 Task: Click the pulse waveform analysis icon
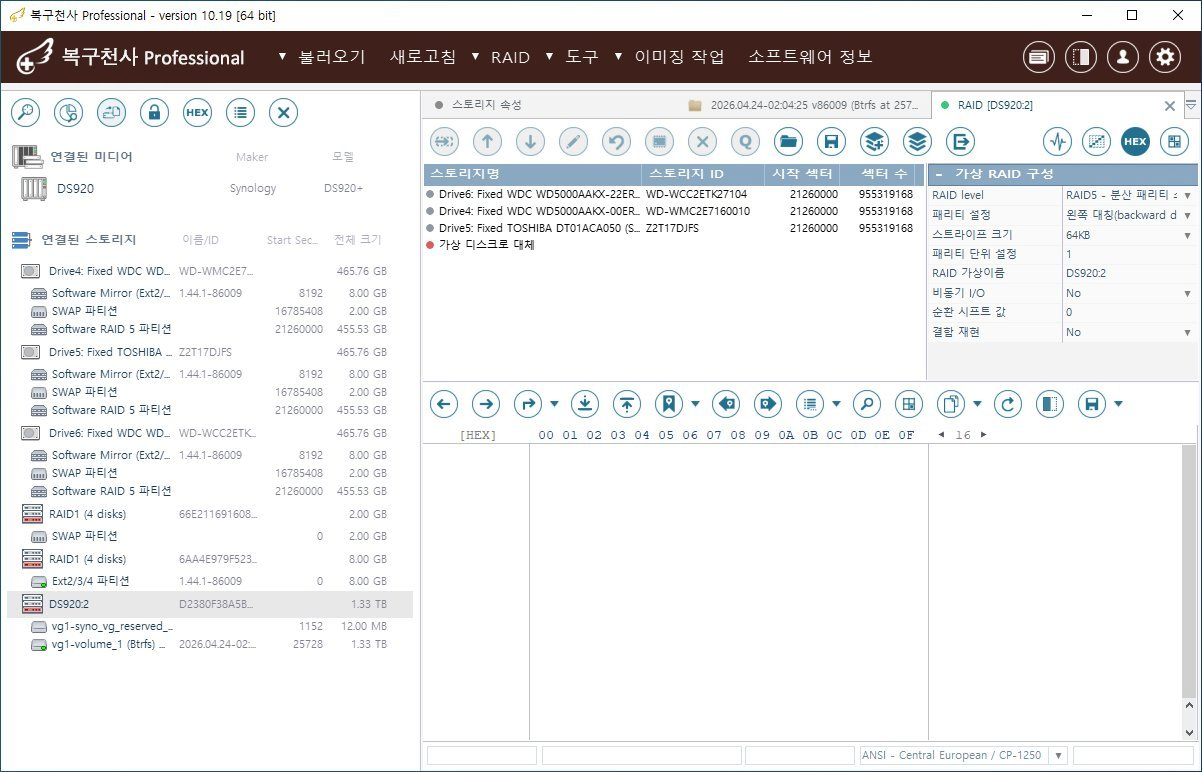(x=1057, y=142)
